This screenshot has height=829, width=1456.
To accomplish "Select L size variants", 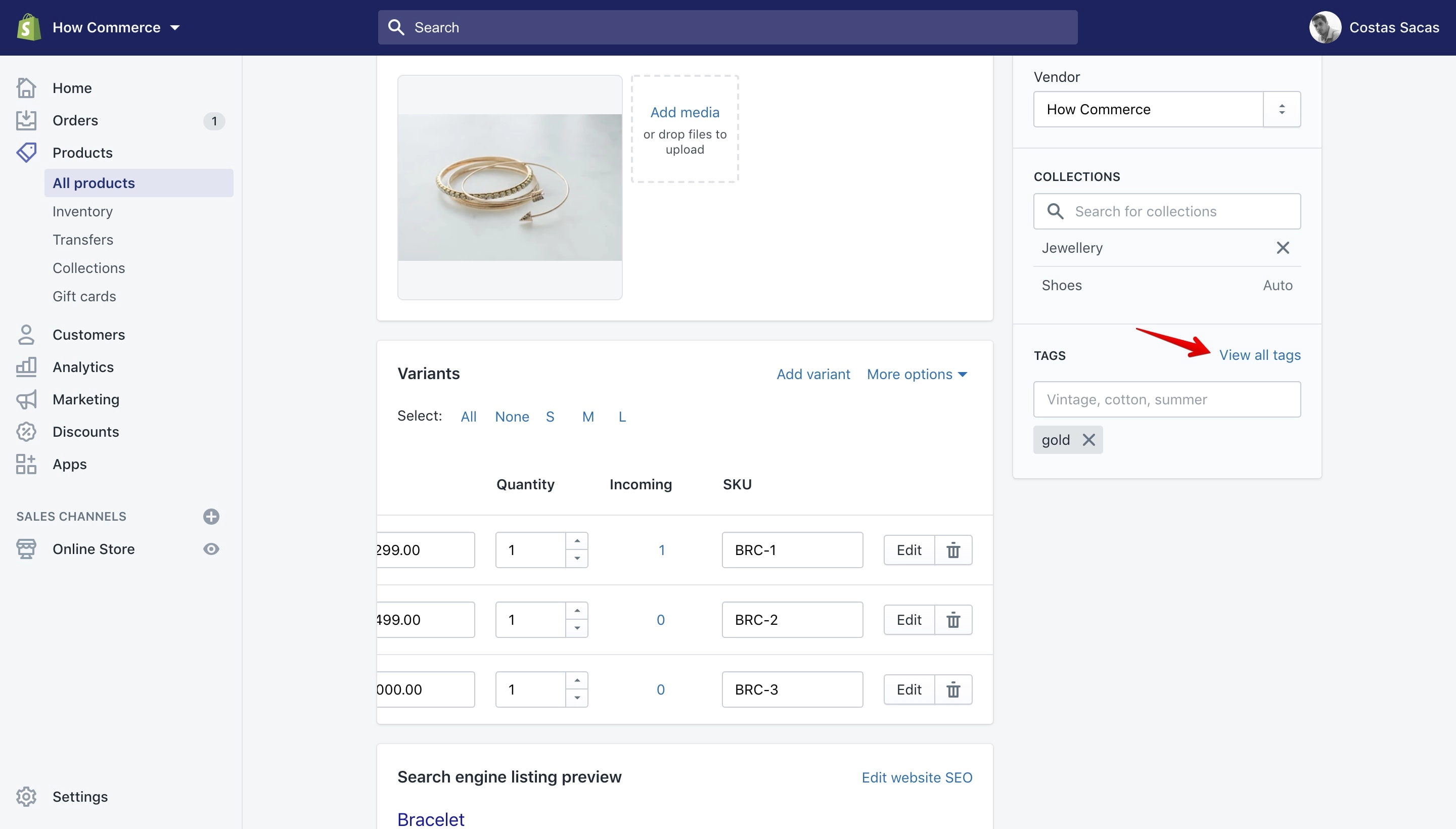I will (x=622, y=417).
